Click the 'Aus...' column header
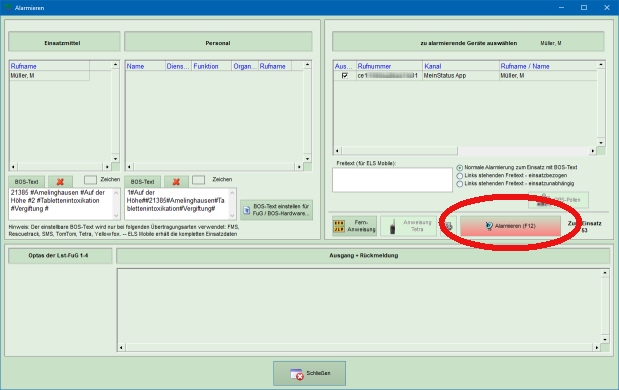Viewport: 619px width, 390px height. point(345,66)
